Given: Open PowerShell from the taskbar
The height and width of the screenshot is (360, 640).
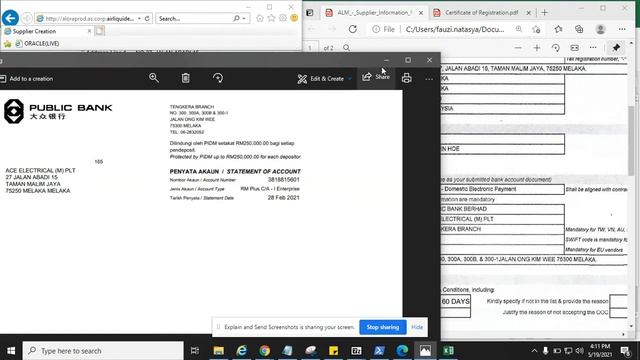Looking at the screenshot, I should click(x=379, y=351).
